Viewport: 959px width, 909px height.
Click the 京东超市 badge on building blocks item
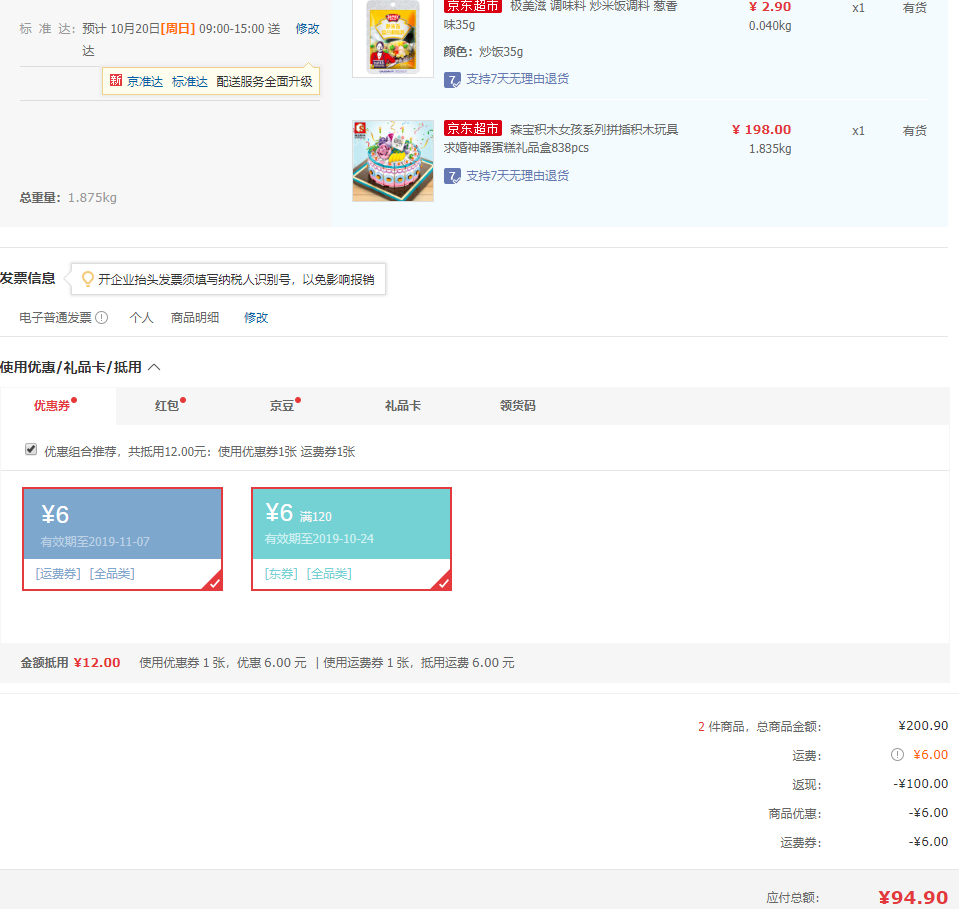coord(473,128)
